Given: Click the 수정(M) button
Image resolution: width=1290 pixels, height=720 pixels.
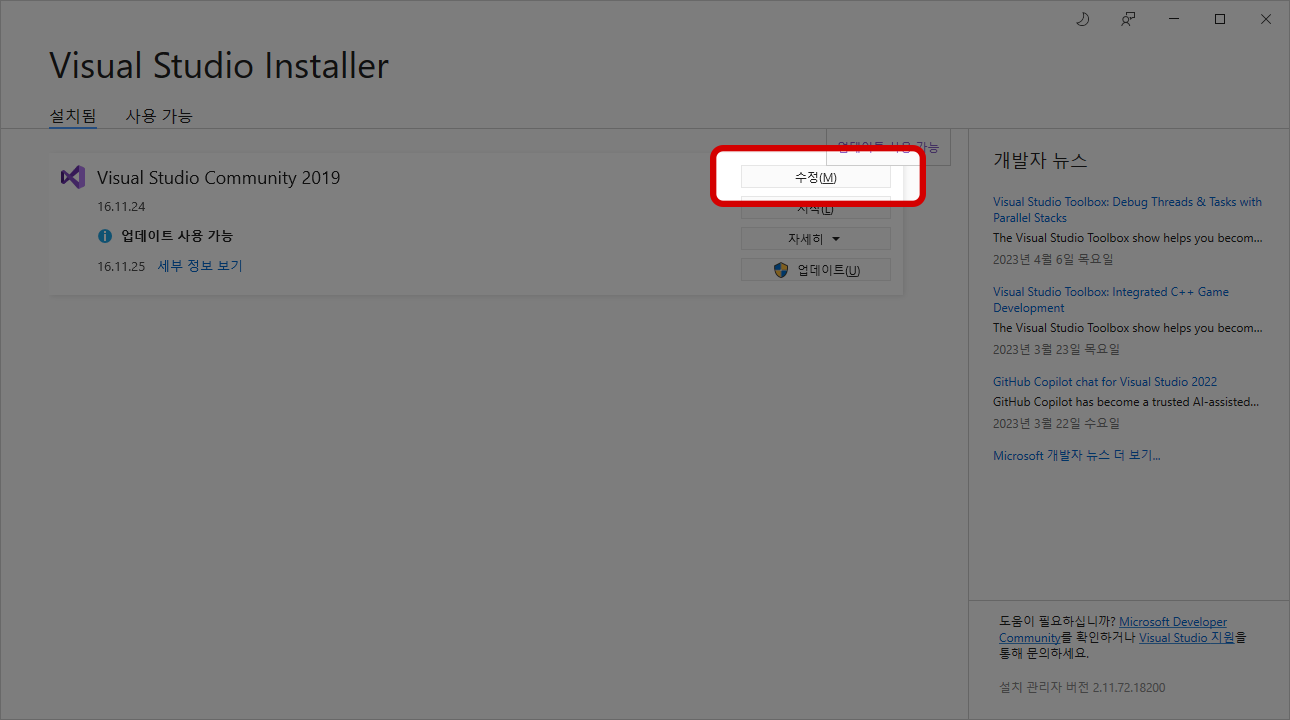Looking at the screenshot, I should point(815,177).
